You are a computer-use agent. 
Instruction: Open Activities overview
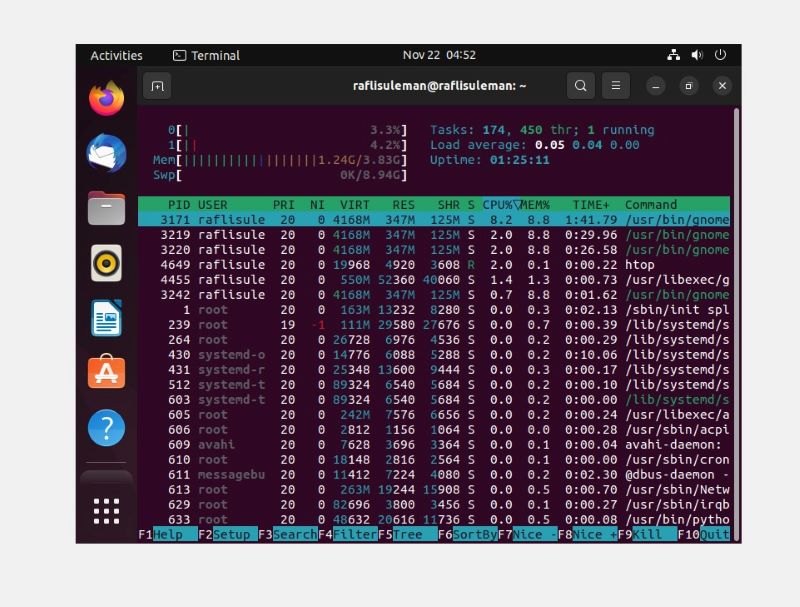point(116,56)
